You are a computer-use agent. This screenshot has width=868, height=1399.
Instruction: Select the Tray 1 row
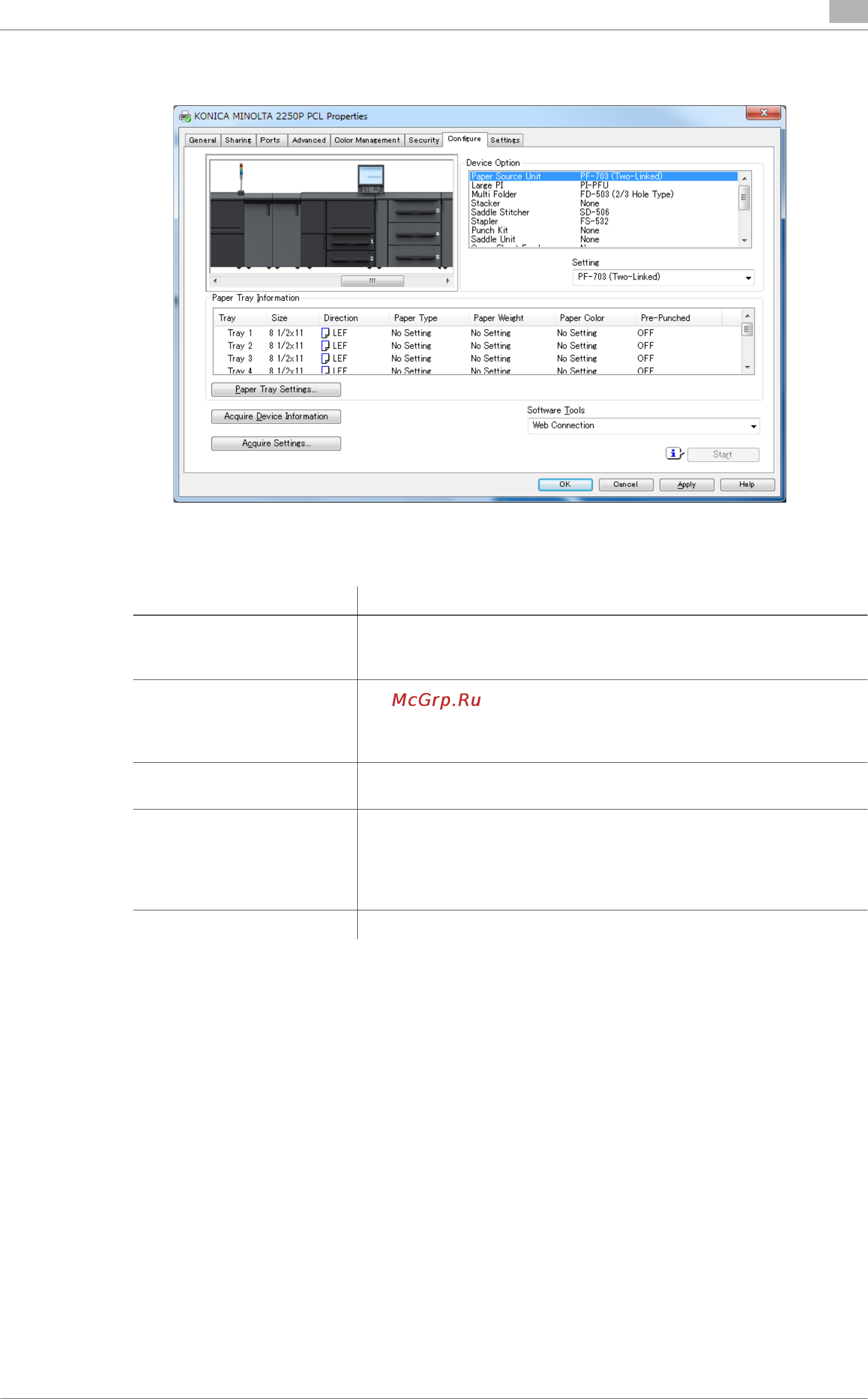477,333
